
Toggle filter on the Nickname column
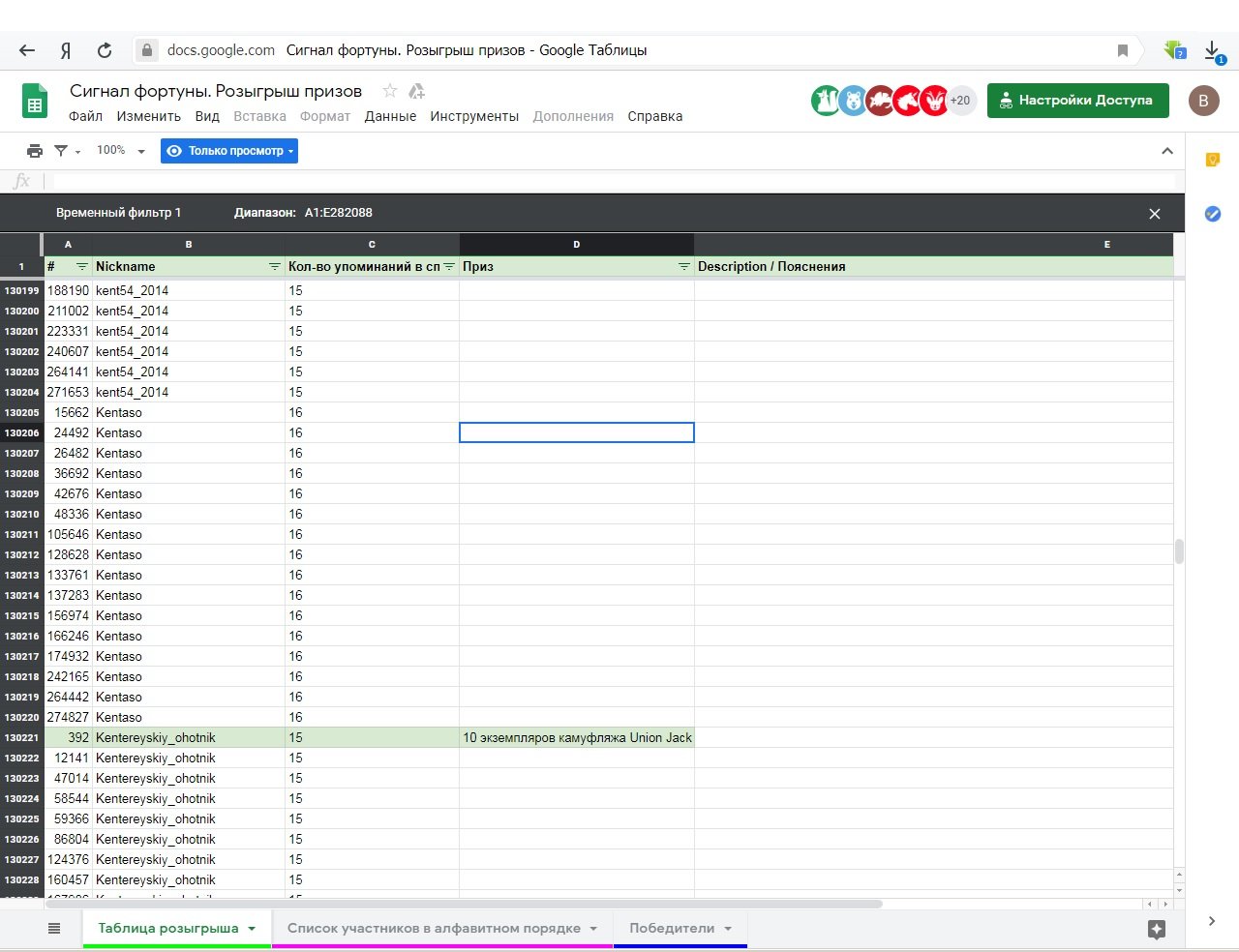tap(275, 267)
